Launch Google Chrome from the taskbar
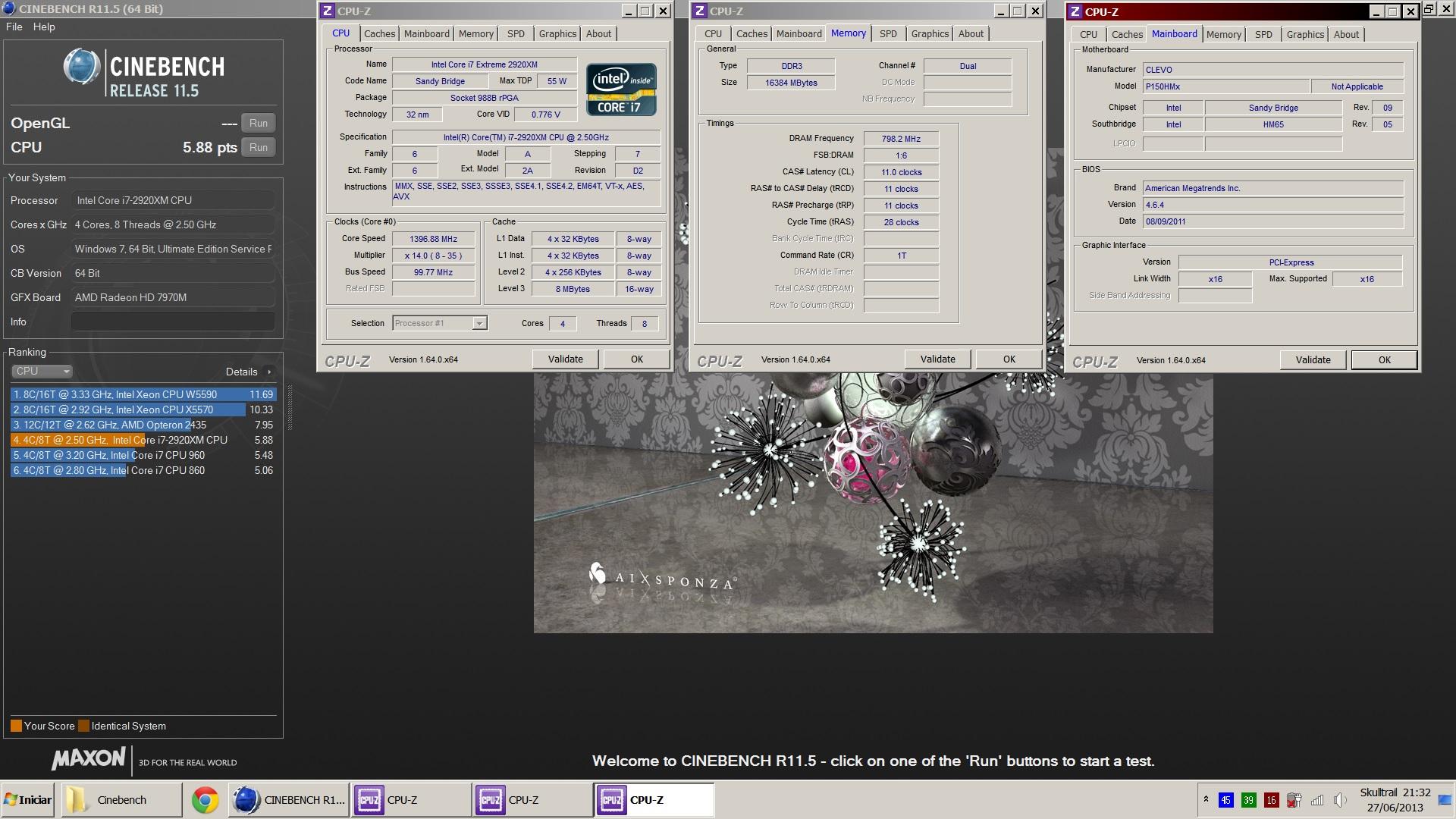 pyautogui.click(x=205, y=800)
